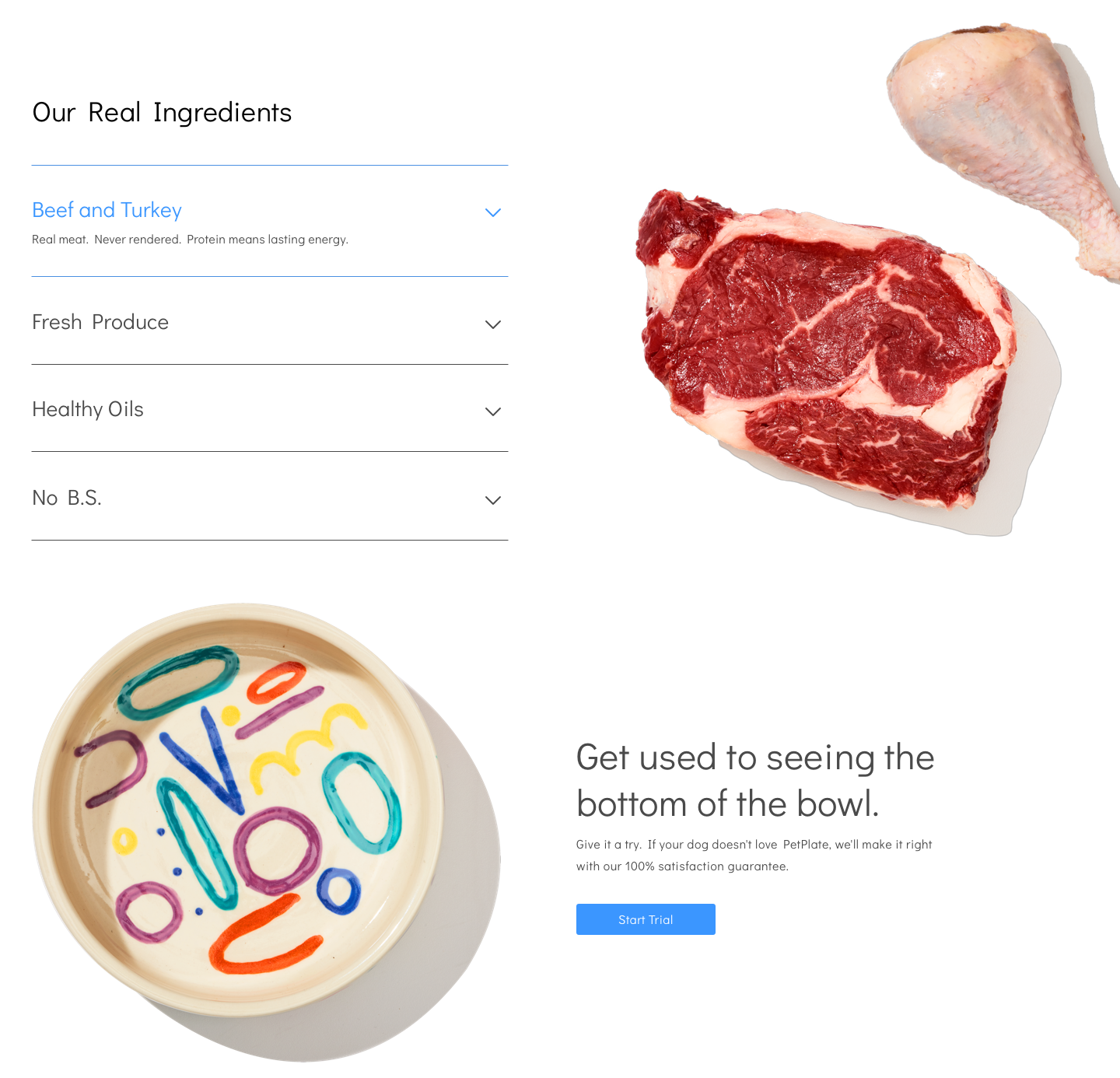Expand the Fresh Produce section
The height and width of the screenshot is (1078, 1120).
point(270,322)
